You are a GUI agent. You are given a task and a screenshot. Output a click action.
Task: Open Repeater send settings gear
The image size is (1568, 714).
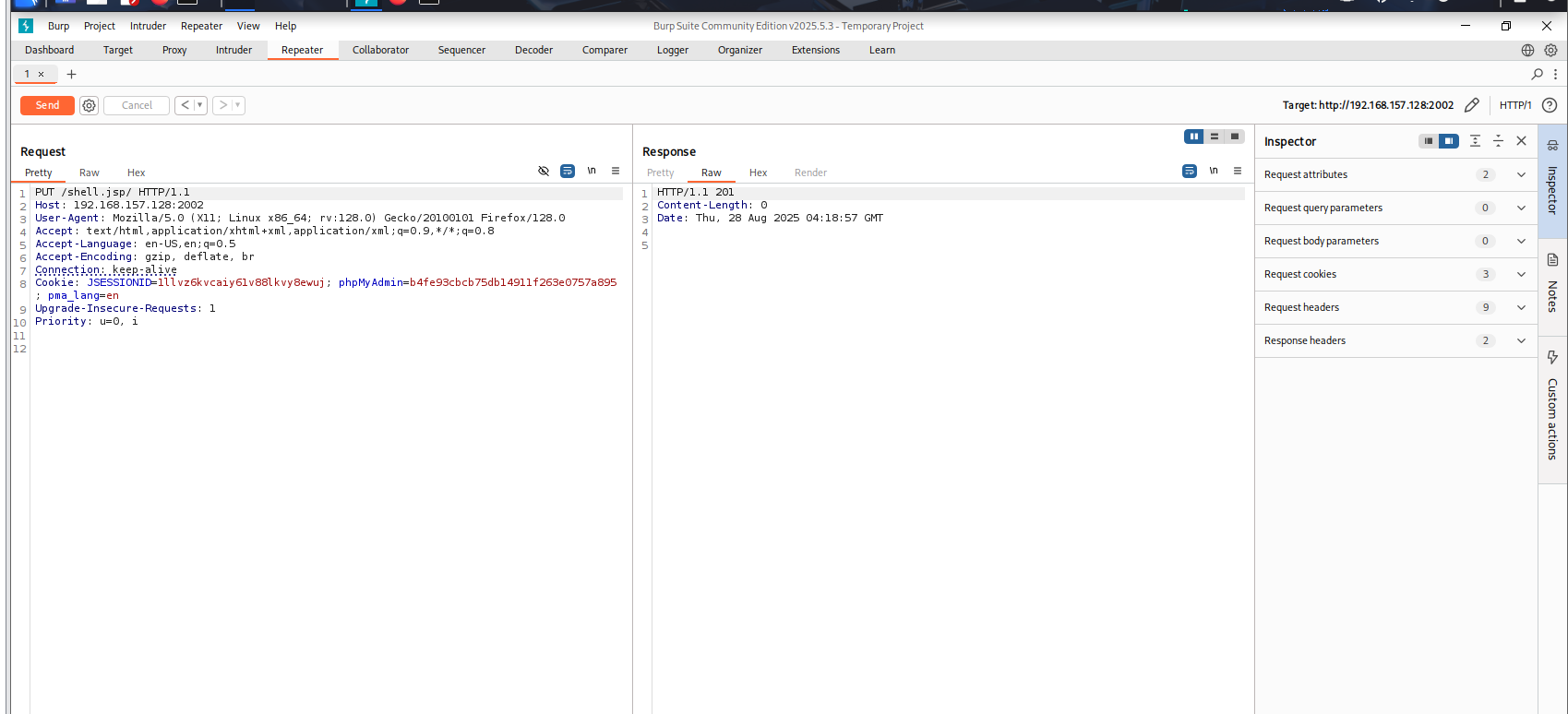(x=89, y=105)
